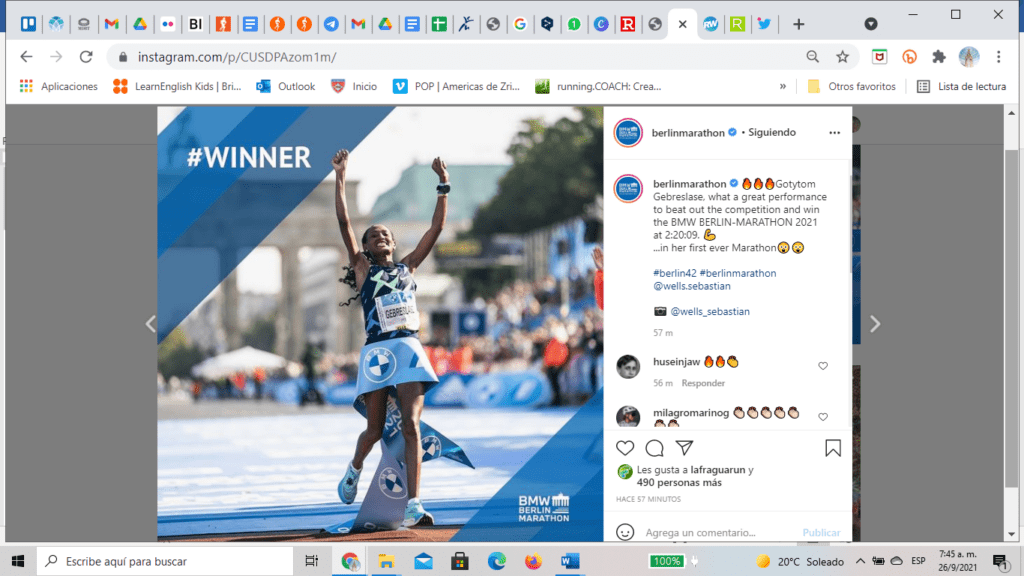Open the three-dot post options menu
The image size is (1024, 576).
click(834, 132)
